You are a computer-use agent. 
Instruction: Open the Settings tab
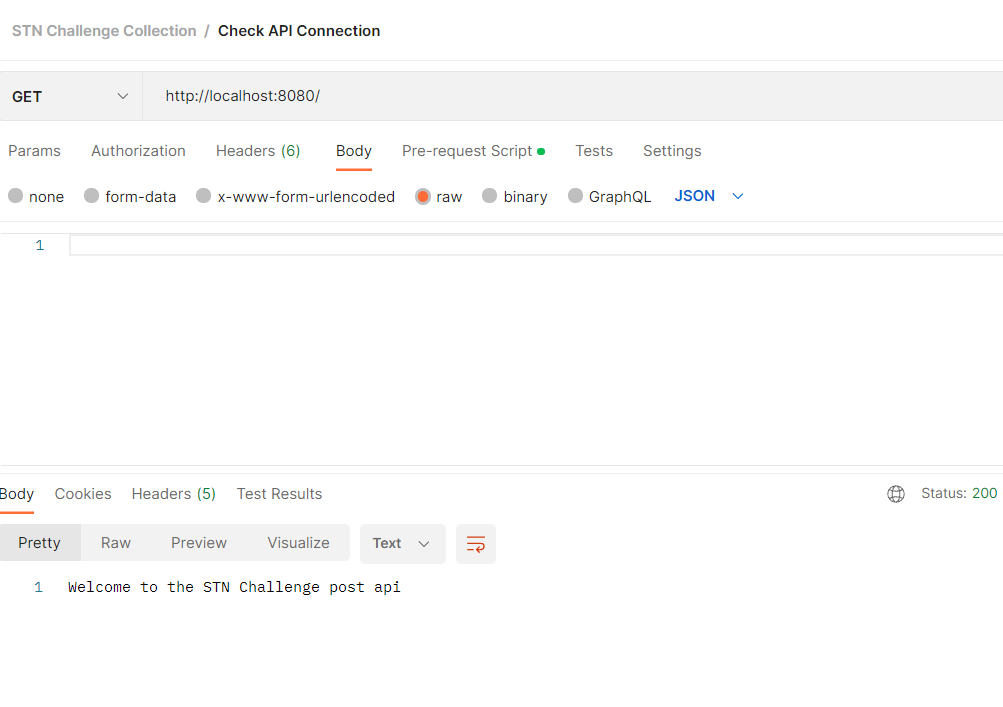[672, 151]
